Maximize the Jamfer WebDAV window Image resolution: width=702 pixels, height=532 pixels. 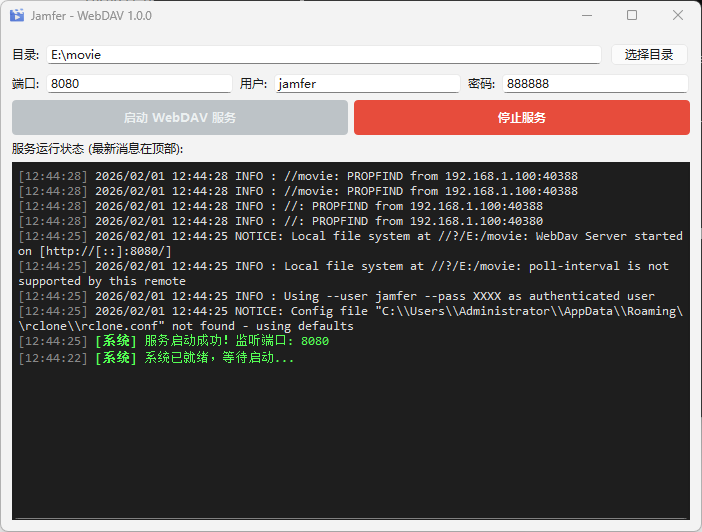tap(632, 16)
